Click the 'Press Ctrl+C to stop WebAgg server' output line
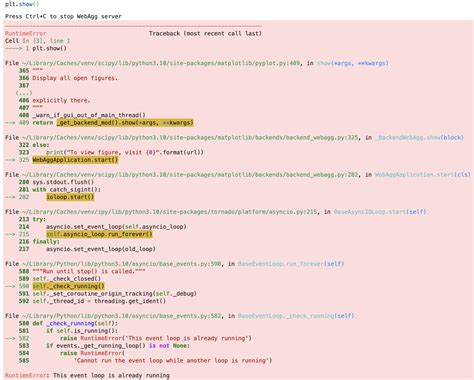 [x=63, y=16]
